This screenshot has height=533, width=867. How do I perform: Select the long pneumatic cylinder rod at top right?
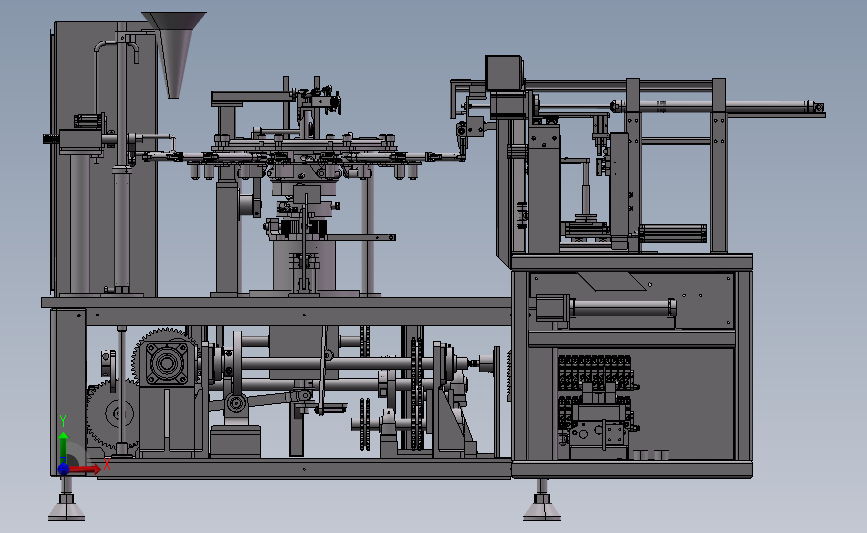click(718, 106)
